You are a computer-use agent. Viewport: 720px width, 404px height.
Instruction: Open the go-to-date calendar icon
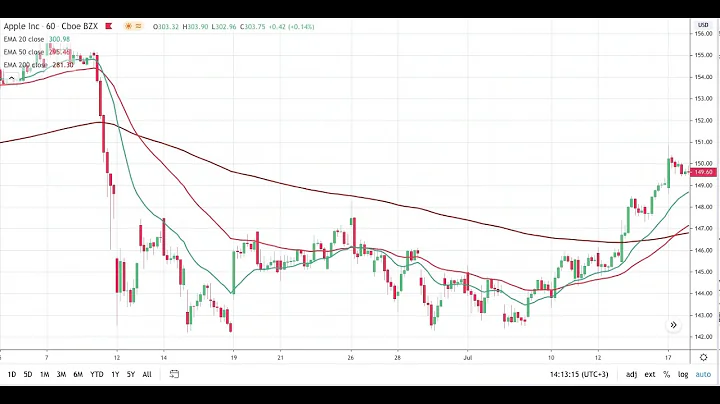pyautogui.click(x=174, y=374)
